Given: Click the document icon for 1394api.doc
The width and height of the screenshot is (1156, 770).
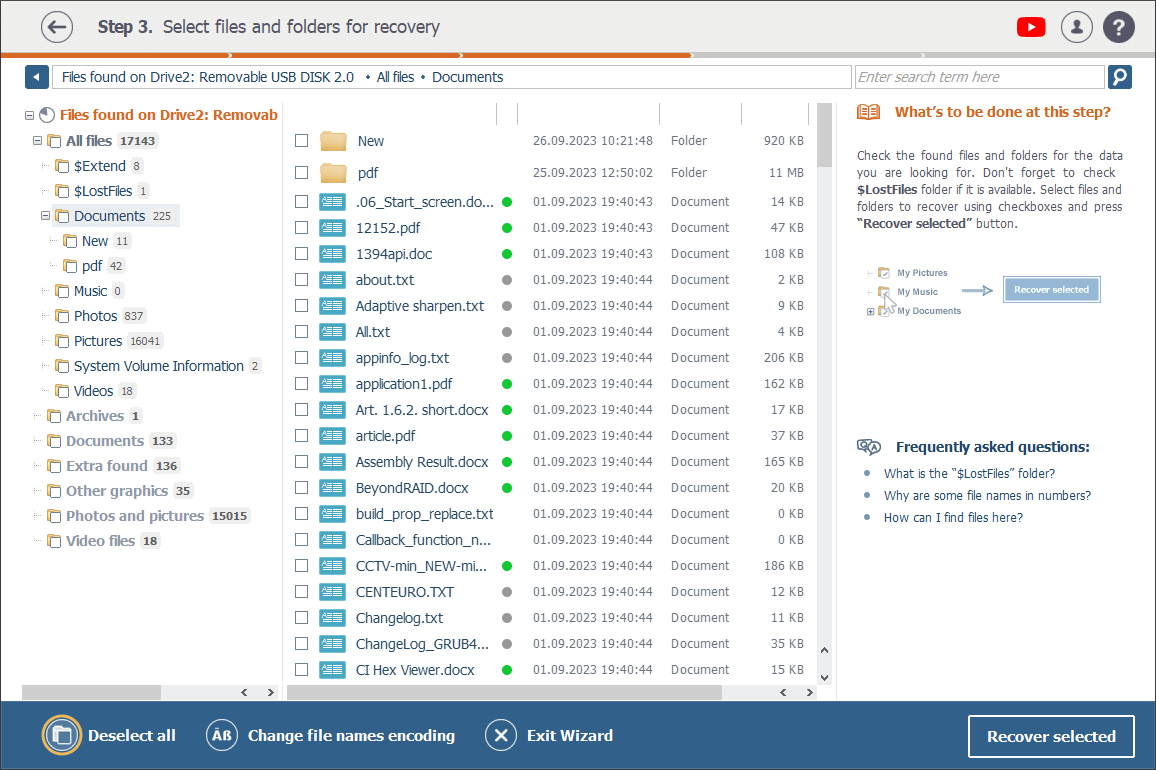Looking at the screenshot, I should [332, 254].
